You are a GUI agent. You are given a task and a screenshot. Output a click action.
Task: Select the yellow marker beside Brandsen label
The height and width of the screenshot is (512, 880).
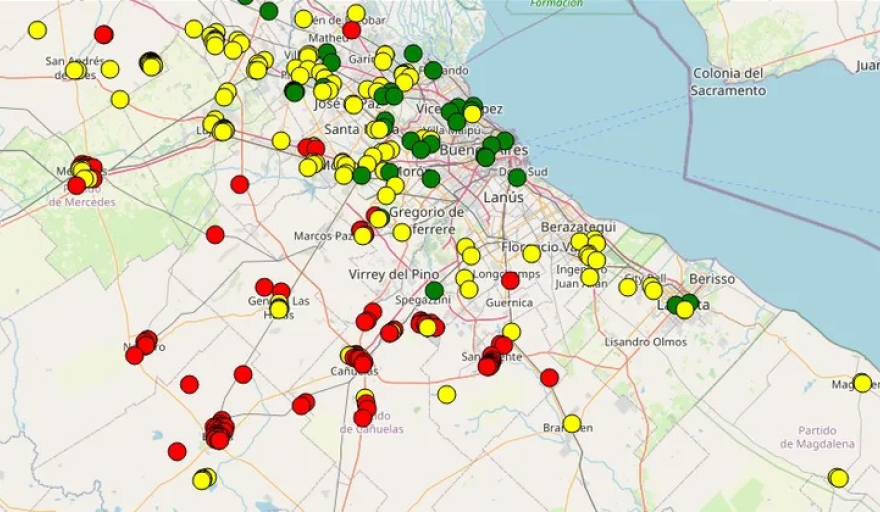[x=571, y=423]
